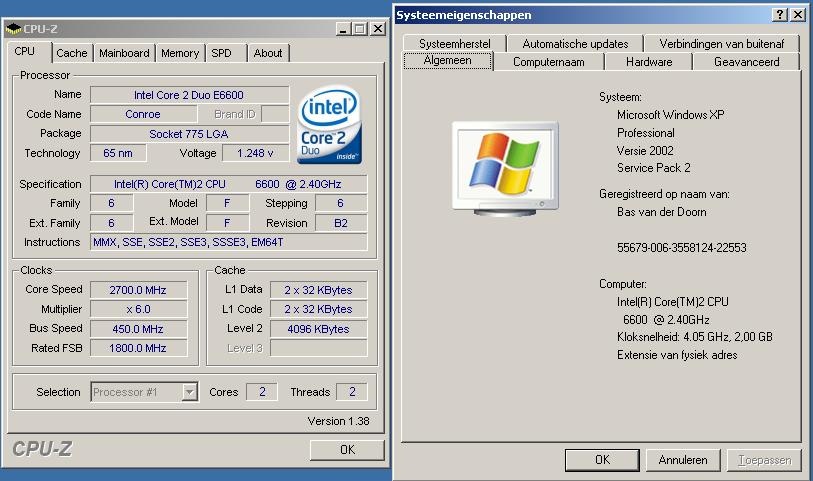Click the text 'Microsoft Windows XP'
This screenshot has width=813, height=481.
coord(670,115)
